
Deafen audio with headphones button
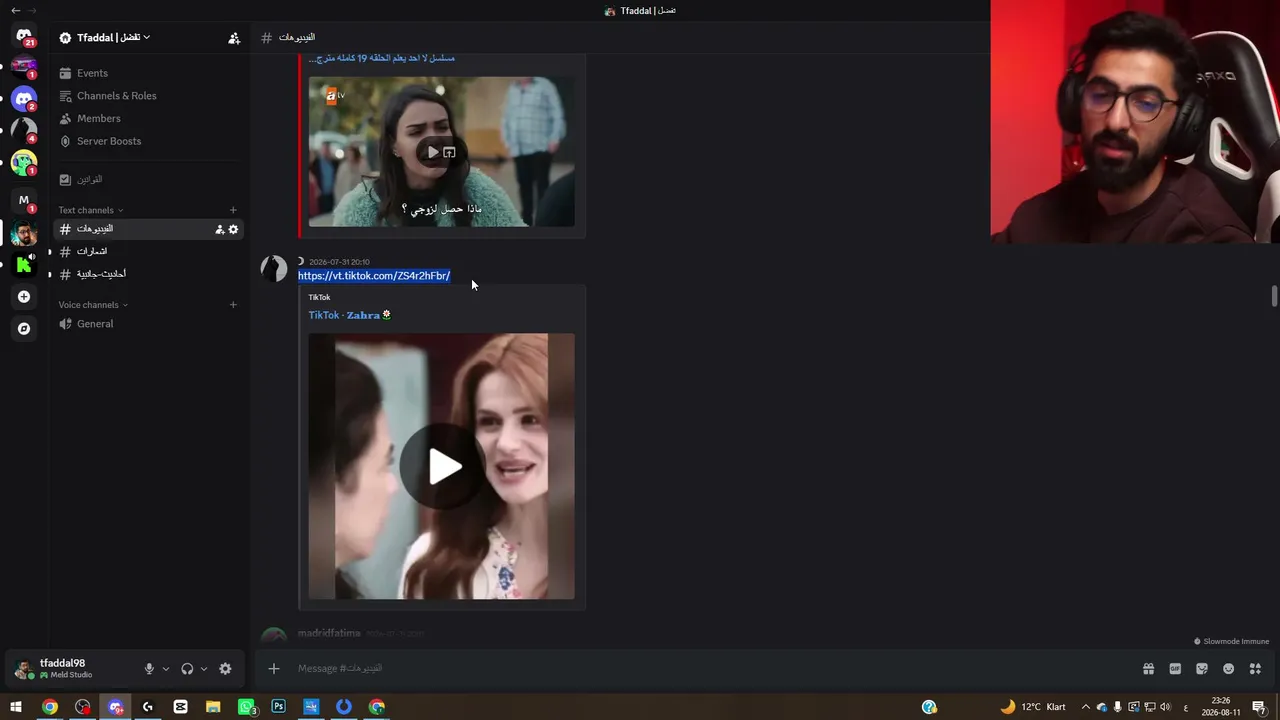187,669
